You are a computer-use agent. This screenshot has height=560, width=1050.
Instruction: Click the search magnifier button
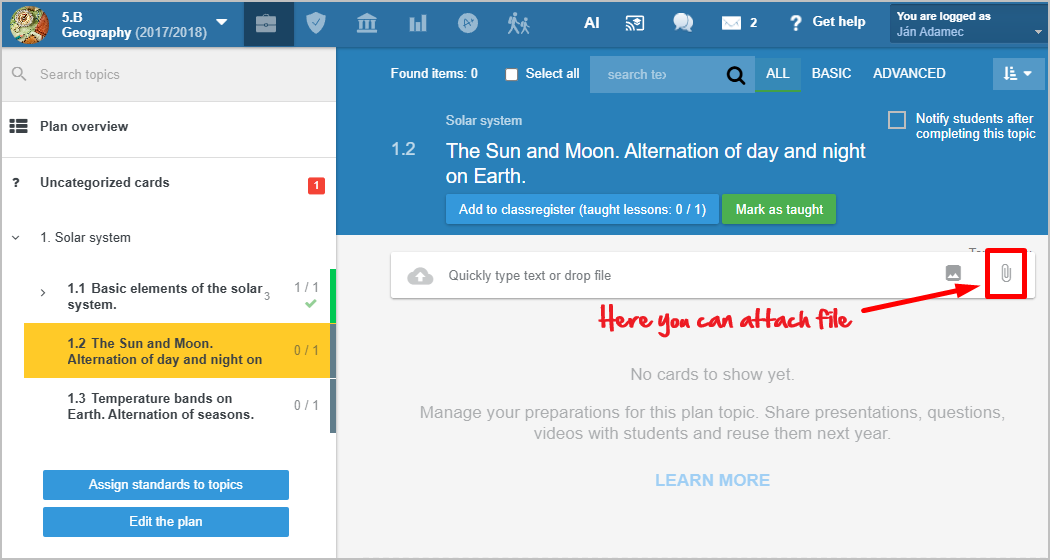(736, 74)
